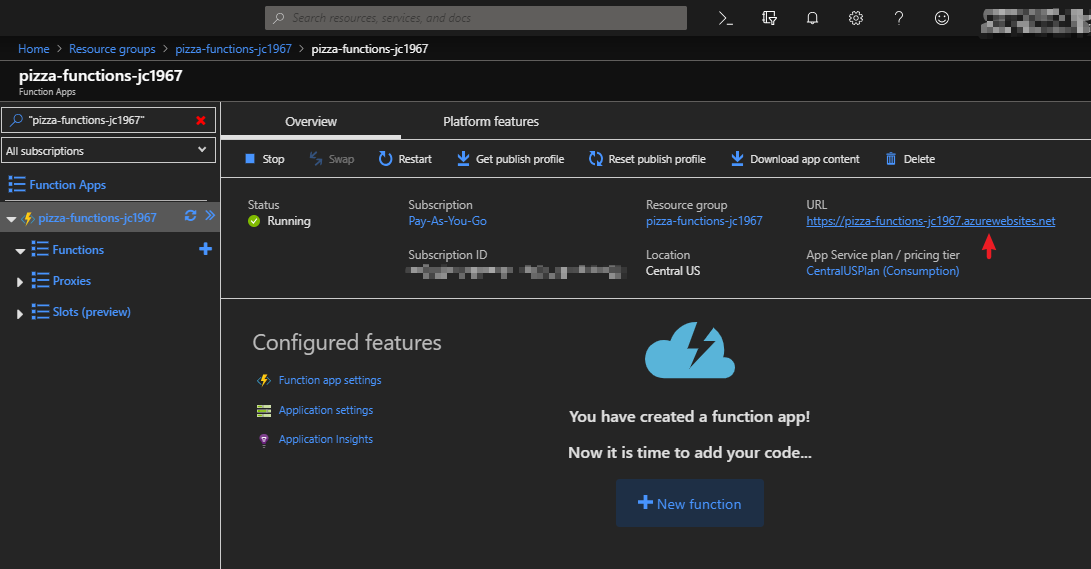The height and width of the screenshot is (569, 1091).
Task: Open the notifications bell
Action: click(812, 18)
